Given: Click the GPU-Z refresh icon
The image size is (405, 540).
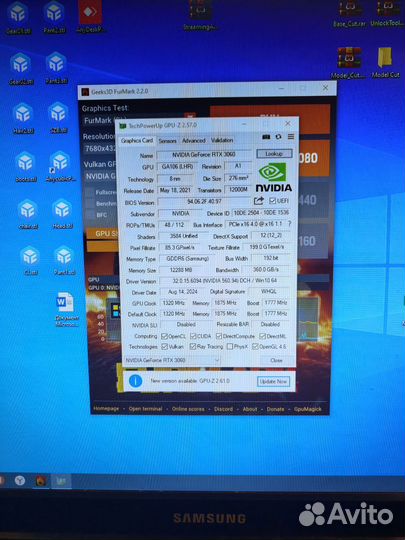Looking at the screenshot, I should (278, 137).
